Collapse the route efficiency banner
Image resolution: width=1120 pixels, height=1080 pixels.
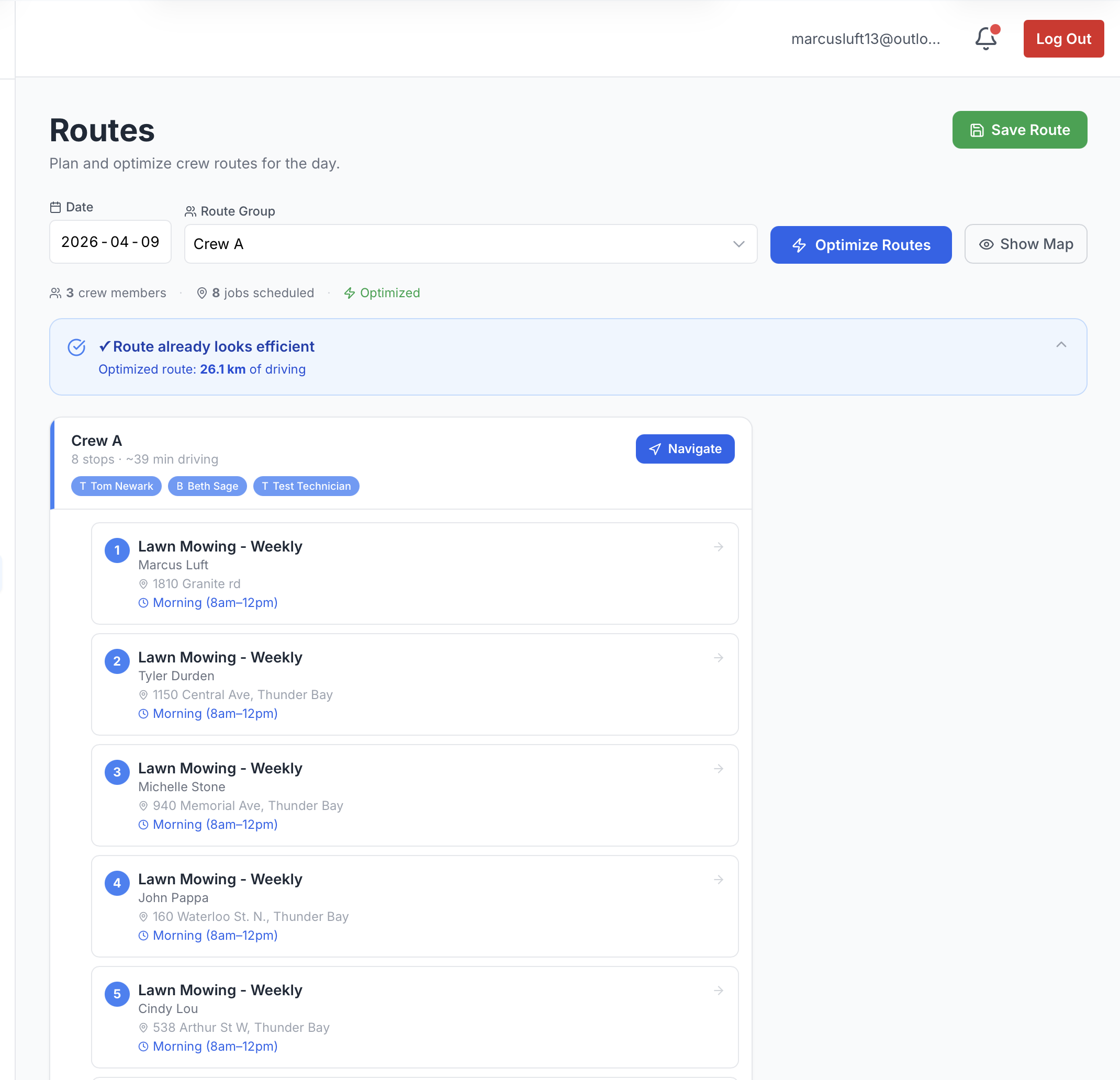[1060, 345]
